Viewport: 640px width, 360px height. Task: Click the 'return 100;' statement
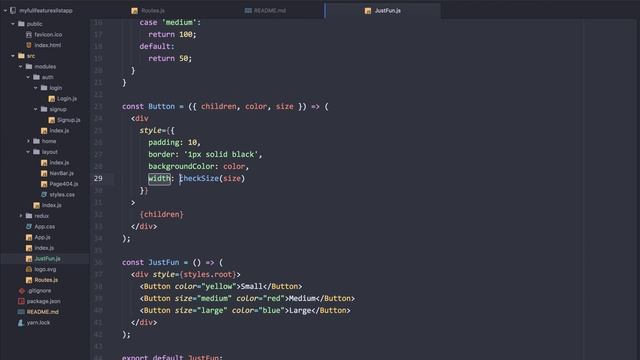click(172, 34)
